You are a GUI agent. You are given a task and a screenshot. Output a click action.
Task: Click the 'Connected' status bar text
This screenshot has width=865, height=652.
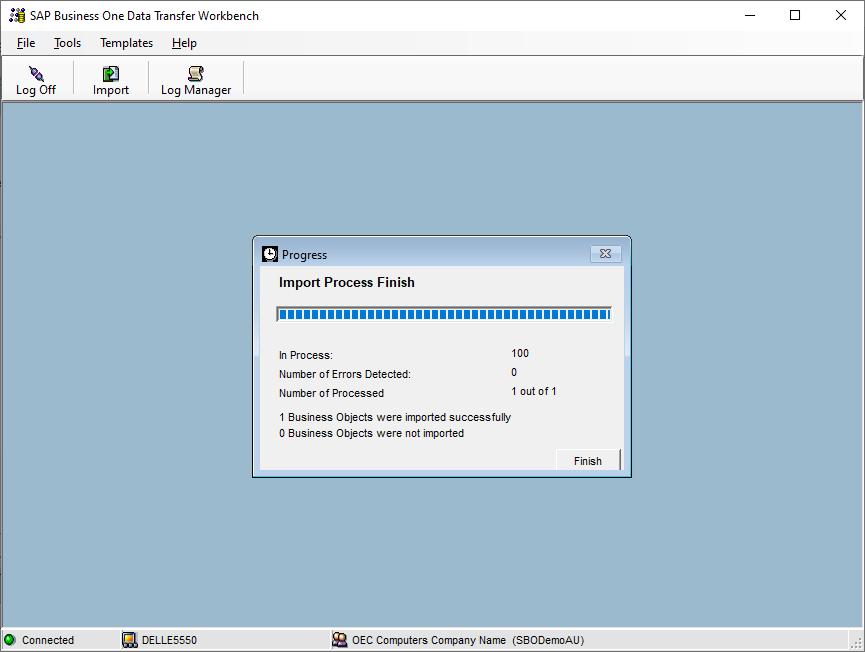point(48,640)
